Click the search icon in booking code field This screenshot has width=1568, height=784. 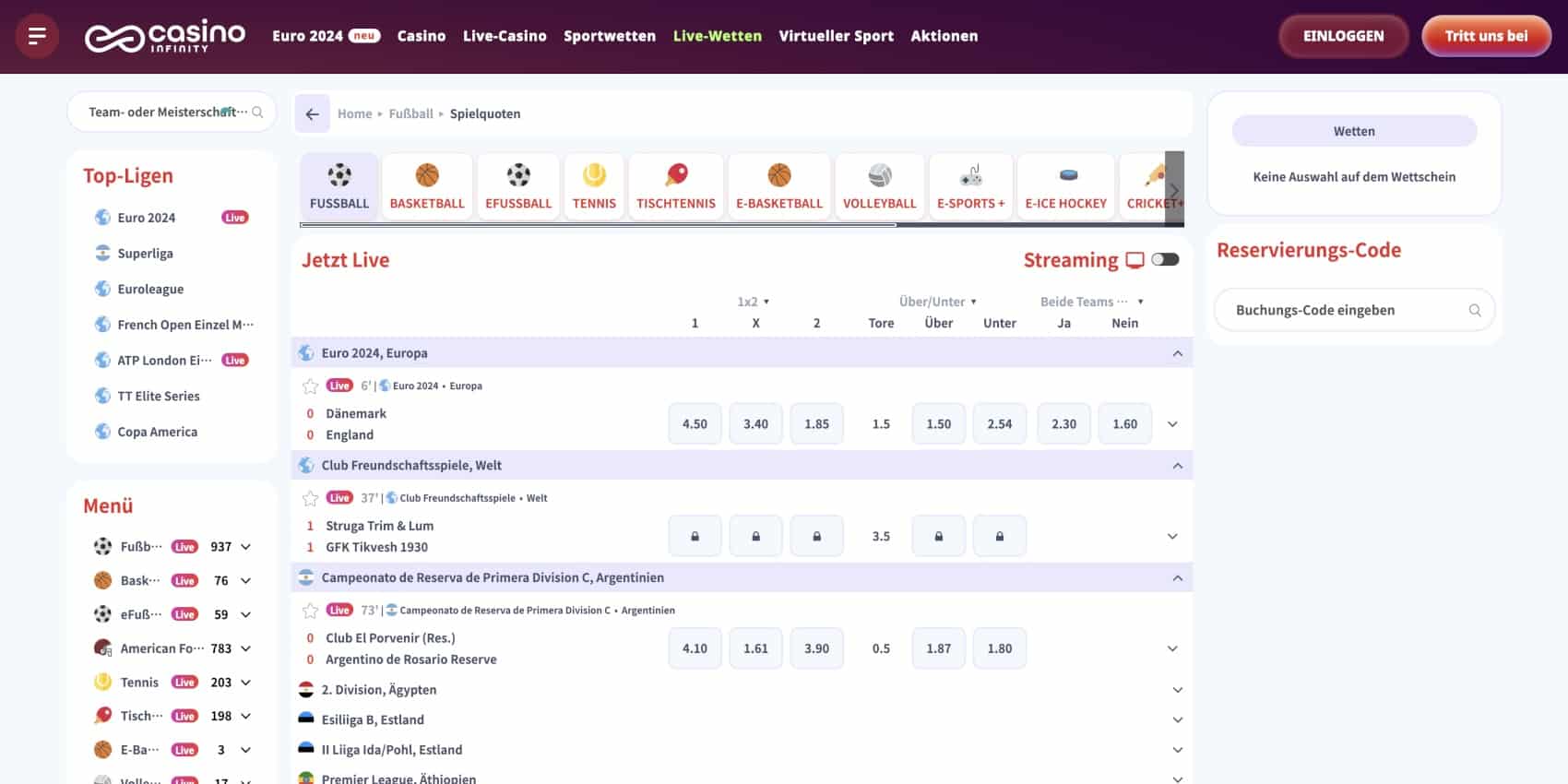click(1475, 310)
